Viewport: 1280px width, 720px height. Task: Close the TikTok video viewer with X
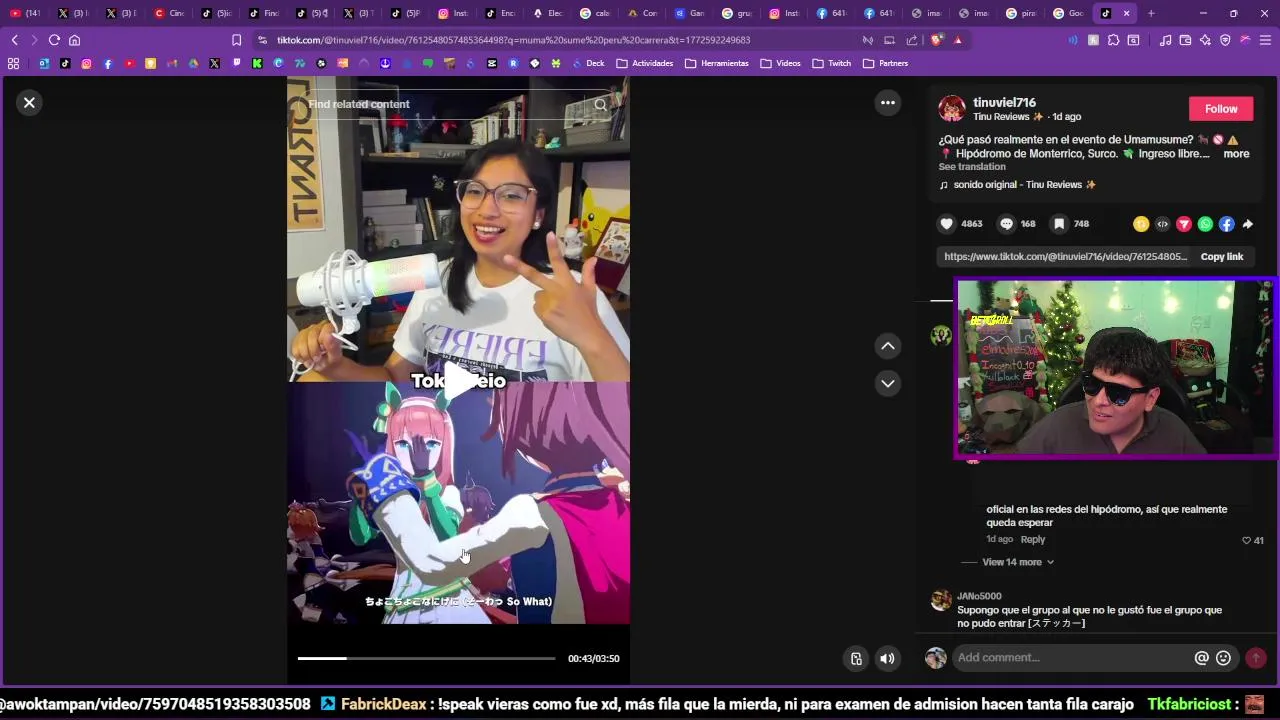[x=29, y=102]
